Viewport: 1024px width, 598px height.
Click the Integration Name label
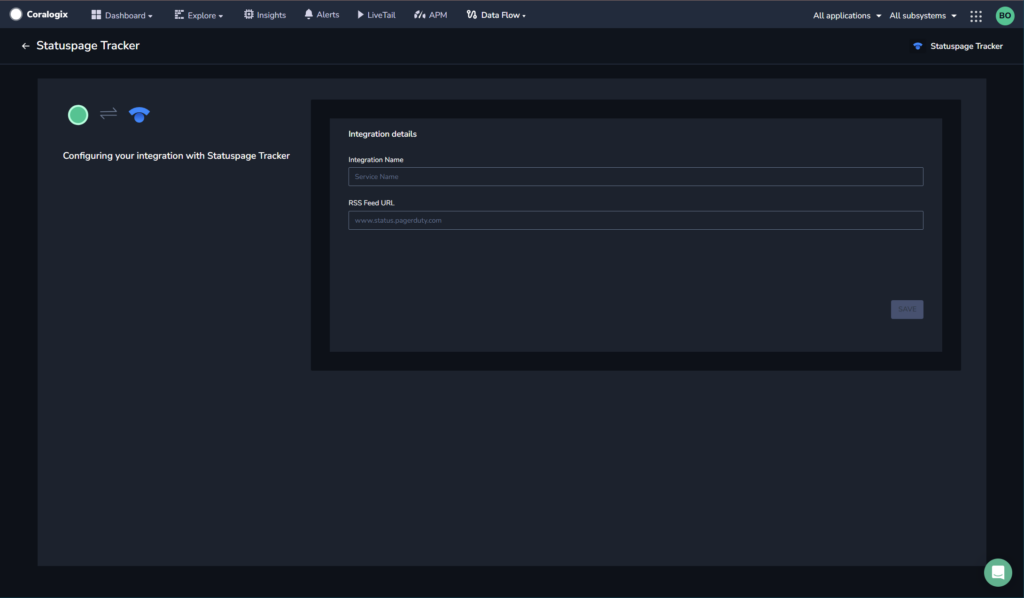376,160
